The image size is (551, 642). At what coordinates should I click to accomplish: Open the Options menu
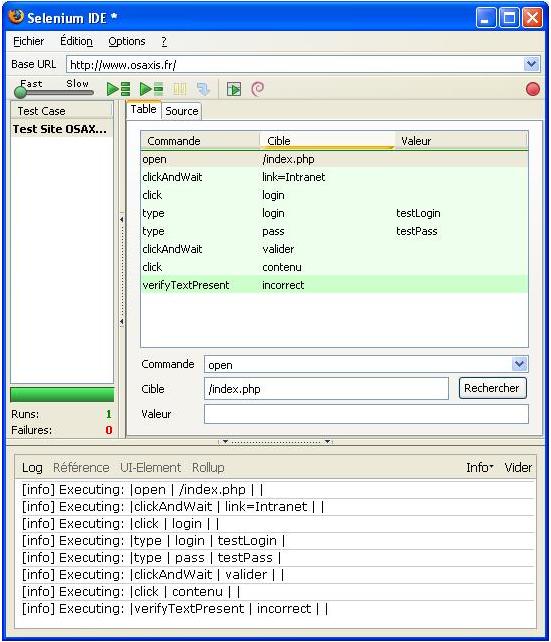click(x=126, y=41)
